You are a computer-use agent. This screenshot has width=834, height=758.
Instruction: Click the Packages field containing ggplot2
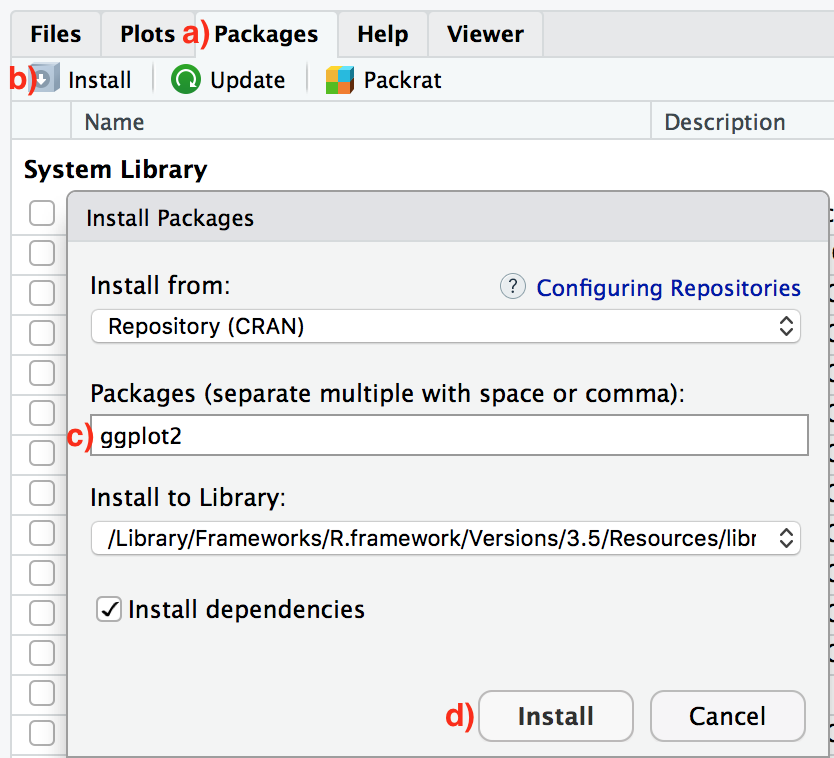tap(448, 436)
